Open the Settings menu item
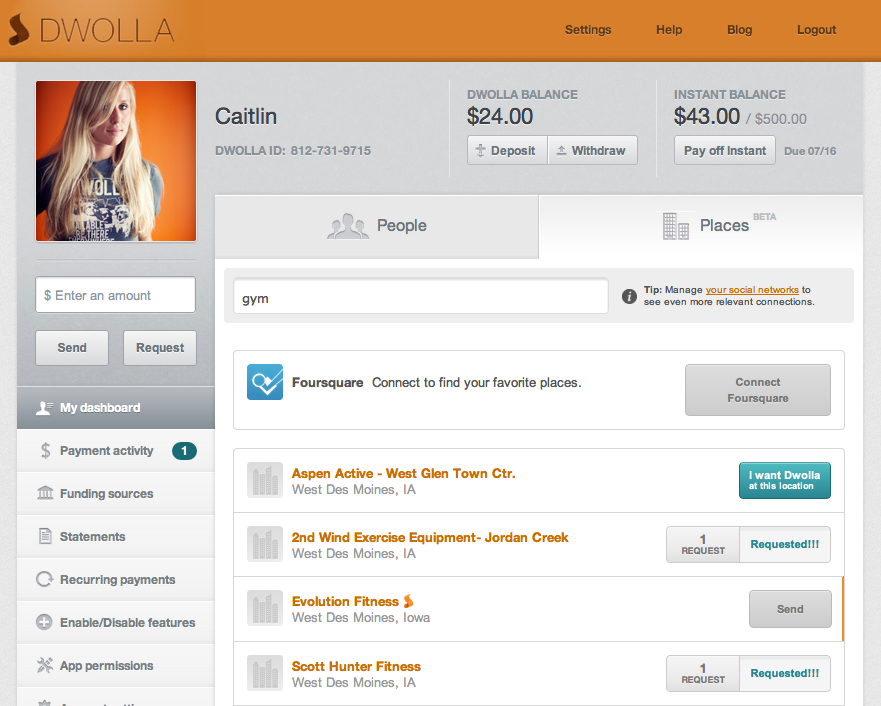Screen dimensions: 881x706 click(x=588, y=30)
